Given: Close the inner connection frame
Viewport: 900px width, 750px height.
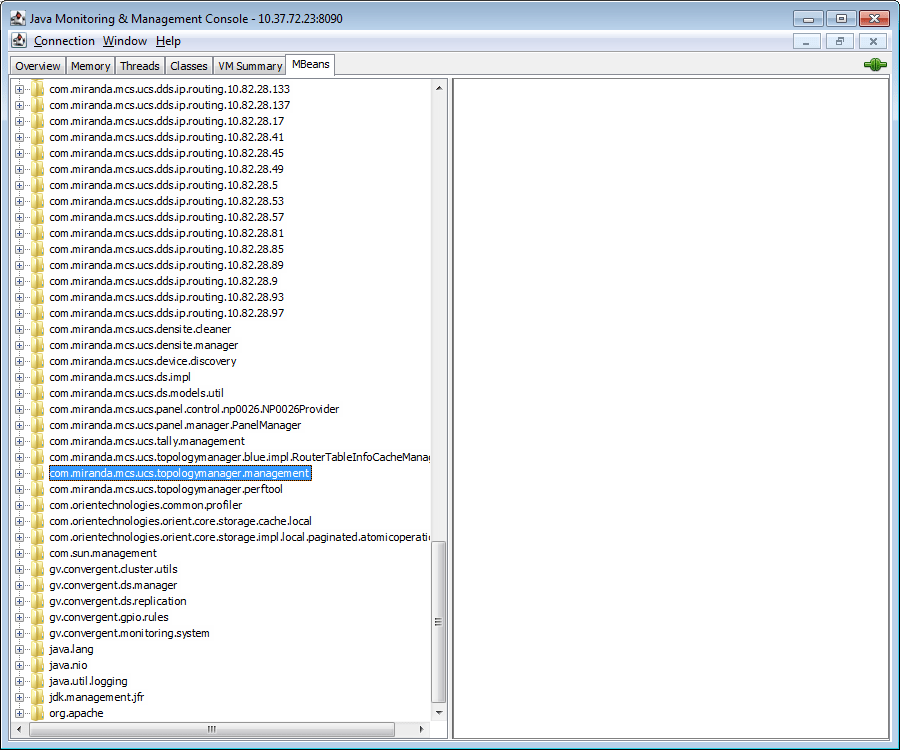Looking at the screenshot, I should coord(873,41).
